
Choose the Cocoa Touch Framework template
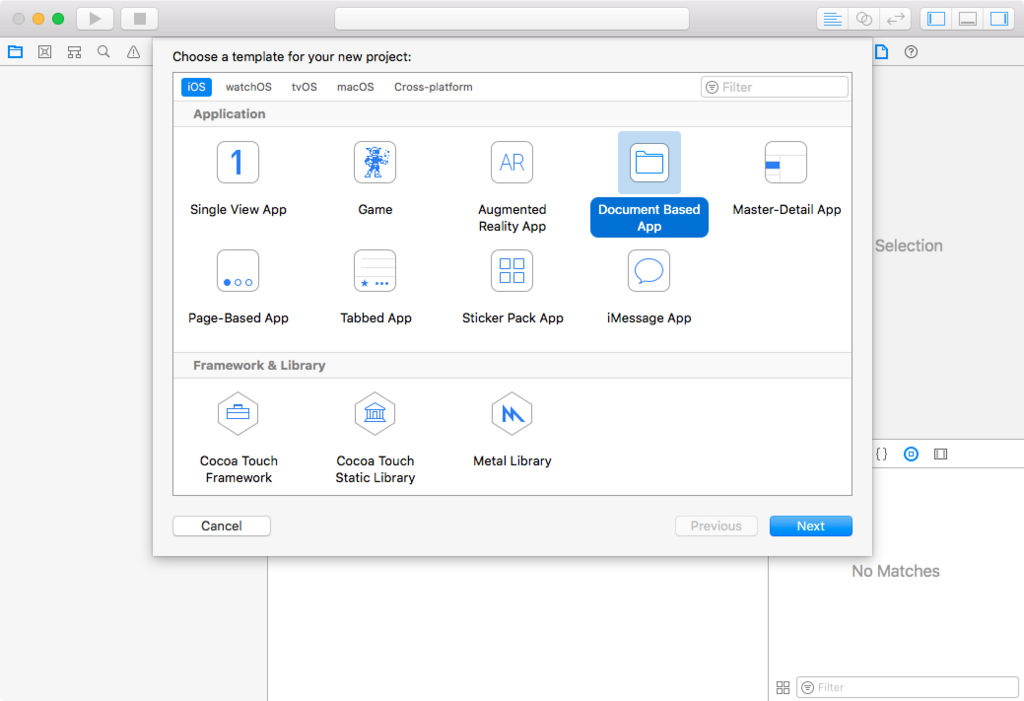click(x=238, y=414)
